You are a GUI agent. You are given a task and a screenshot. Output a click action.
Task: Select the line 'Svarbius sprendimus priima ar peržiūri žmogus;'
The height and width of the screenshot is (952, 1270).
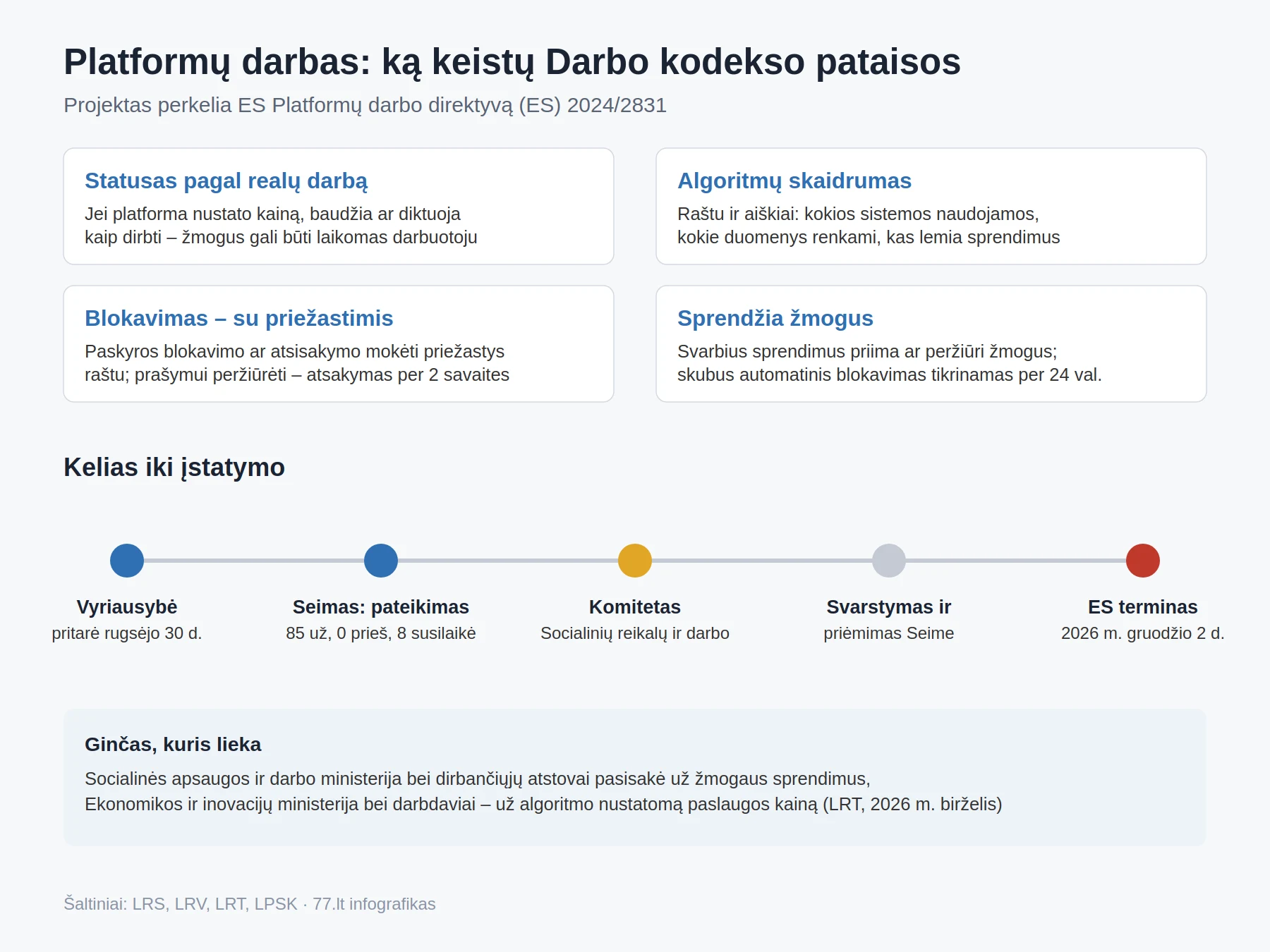coord(867,351)
